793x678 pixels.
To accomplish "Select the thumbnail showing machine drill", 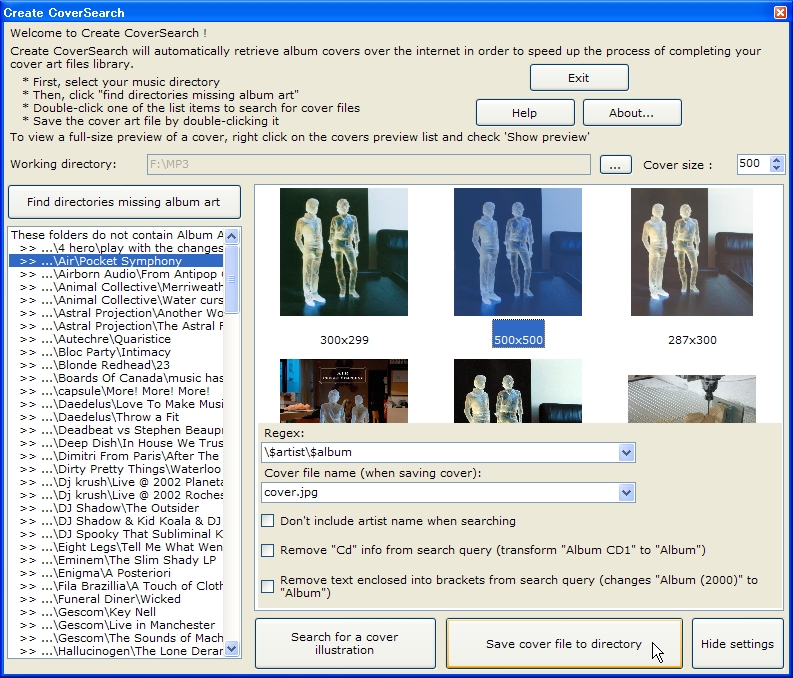I will tap(692, 399).
